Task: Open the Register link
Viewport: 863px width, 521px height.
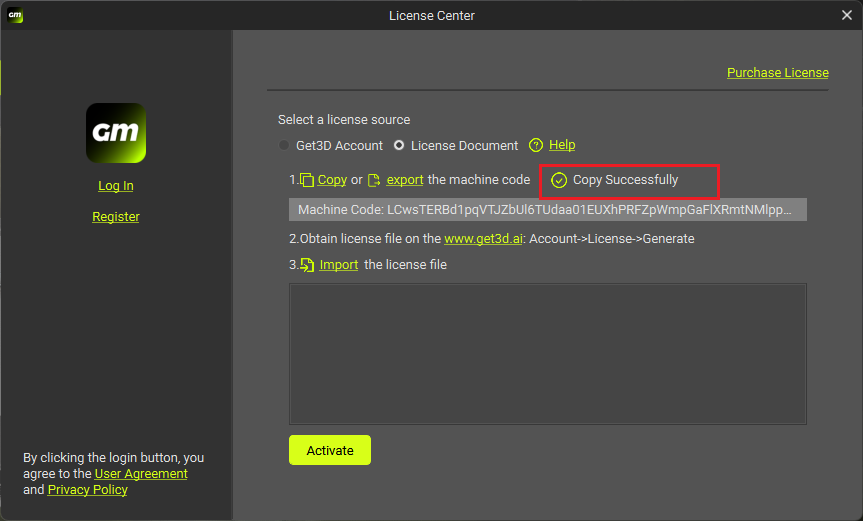Action: click(116, 217)
